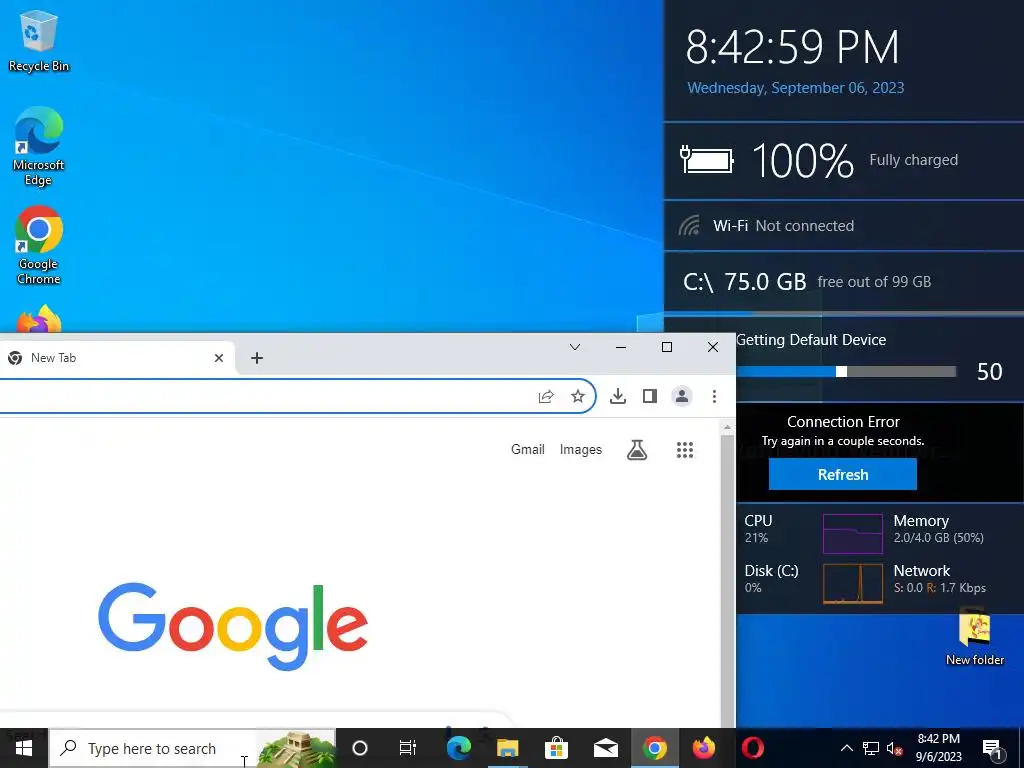This screenshot has height=768, width=1024.
Task: Click the Refresh button in the weather widget
Action: point(842,474)
